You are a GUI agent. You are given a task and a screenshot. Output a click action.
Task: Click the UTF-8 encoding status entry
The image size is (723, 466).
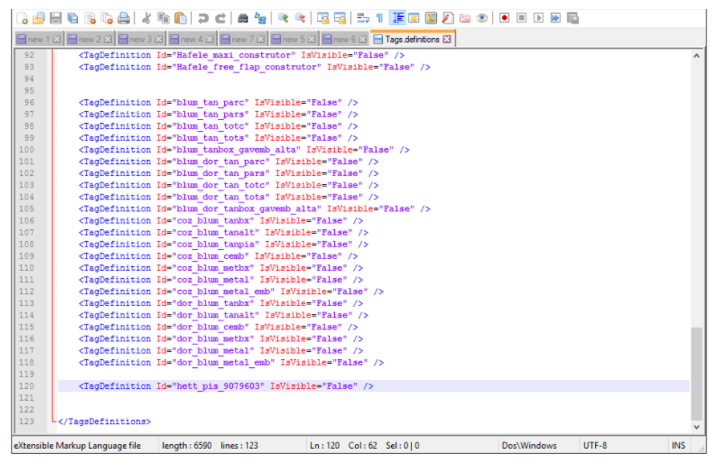tap(595, 446)
